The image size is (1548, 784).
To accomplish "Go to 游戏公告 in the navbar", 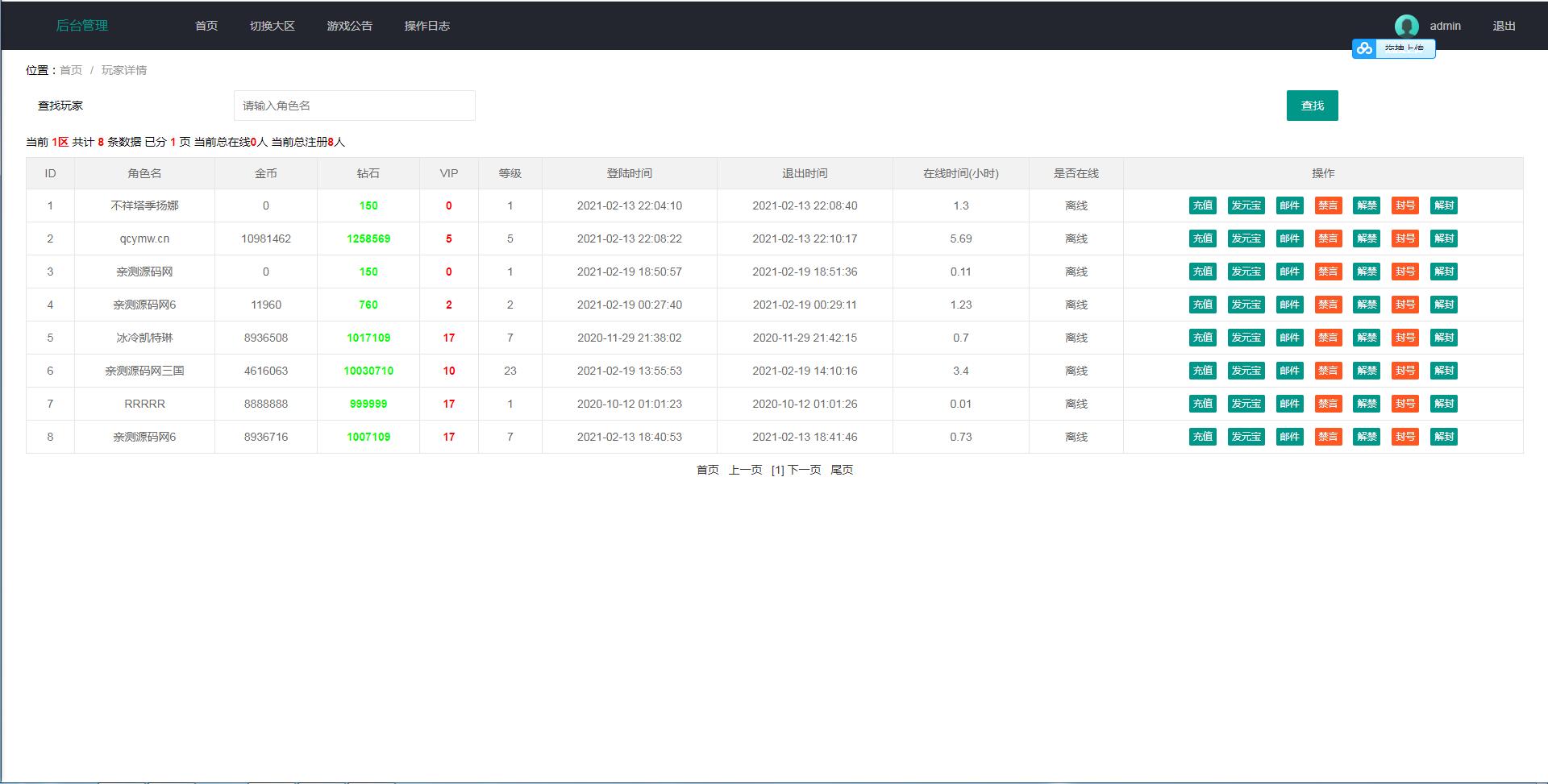I will [350, 26].
